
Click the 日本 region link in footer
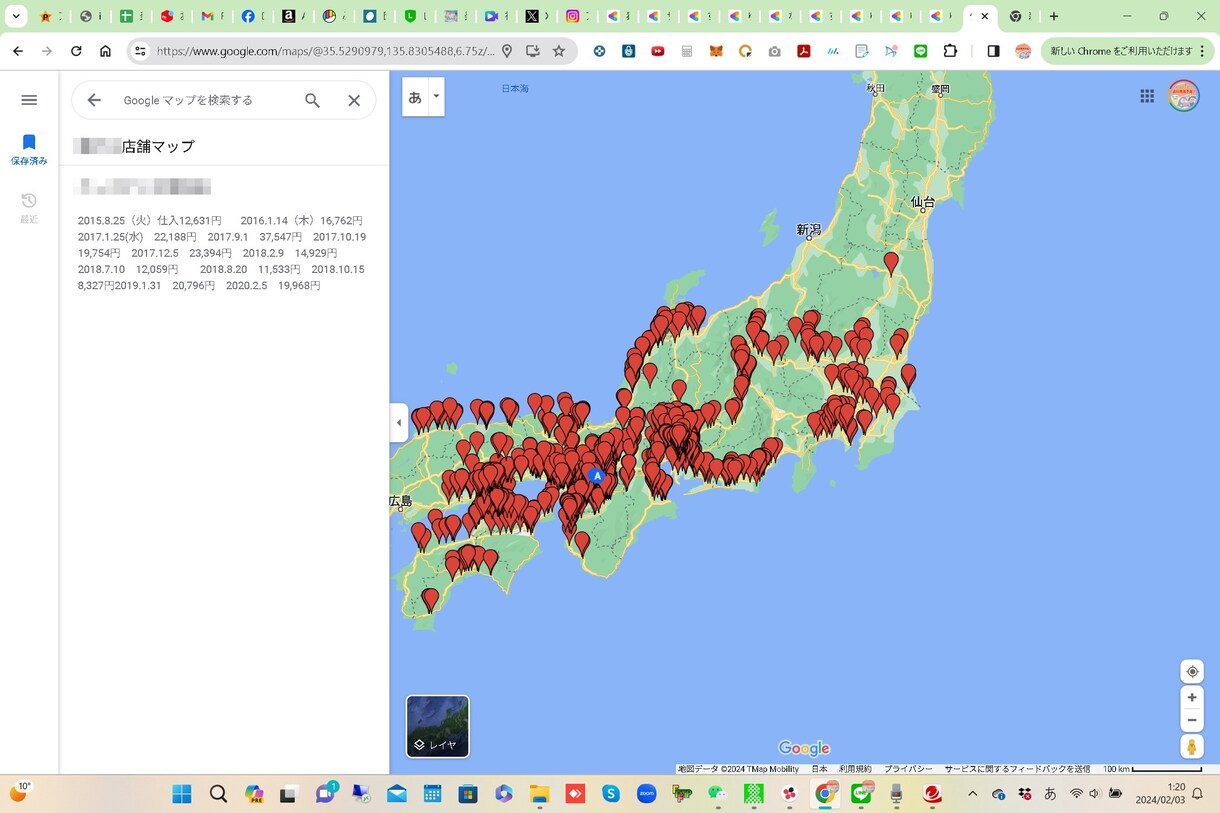point(819,769)
